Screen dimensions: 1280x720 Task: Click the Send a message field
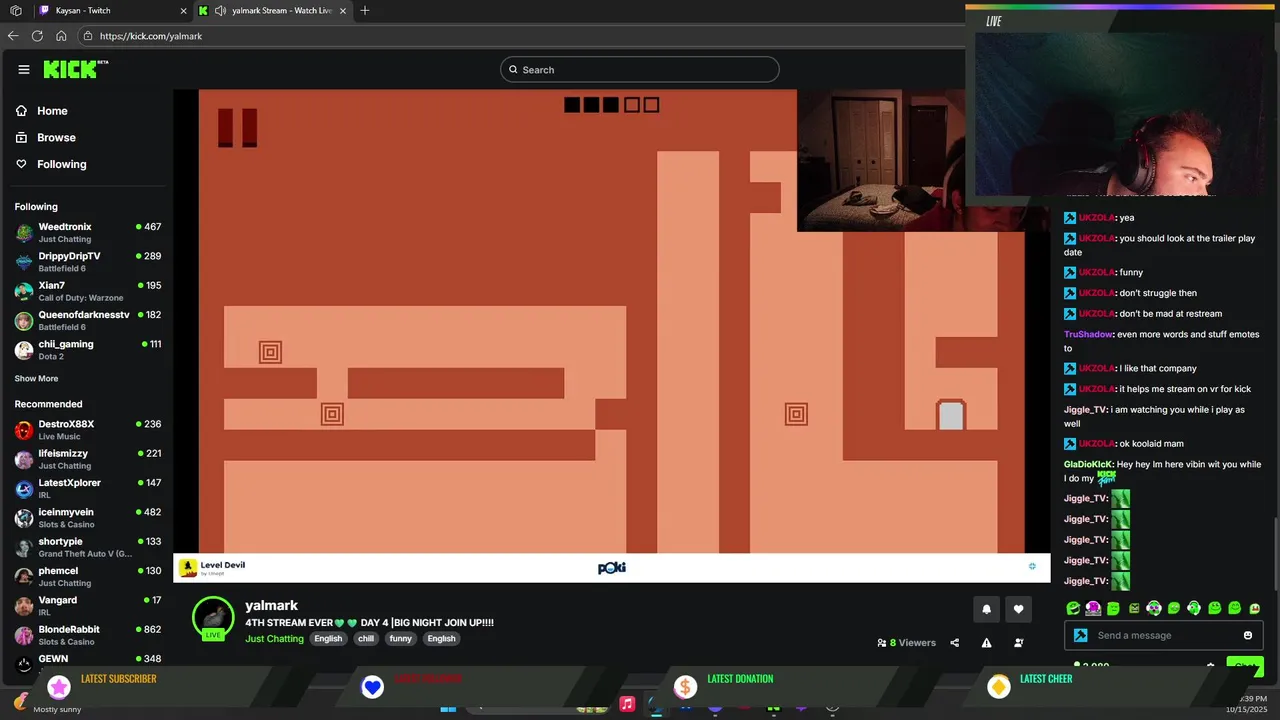coord(1163,635)
